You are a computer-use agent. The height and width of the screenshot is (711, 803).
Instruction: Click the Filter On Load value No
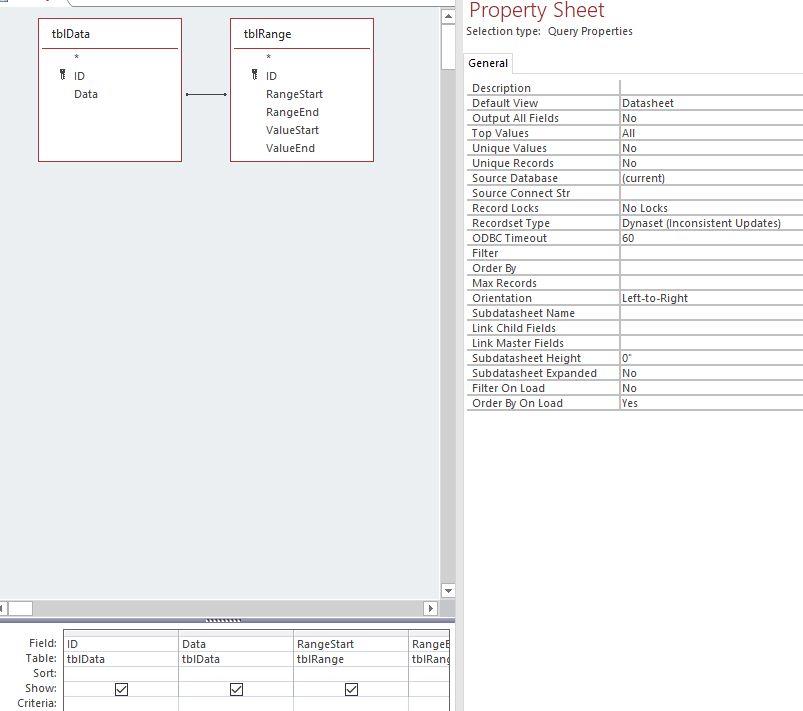tap(711, 388)
